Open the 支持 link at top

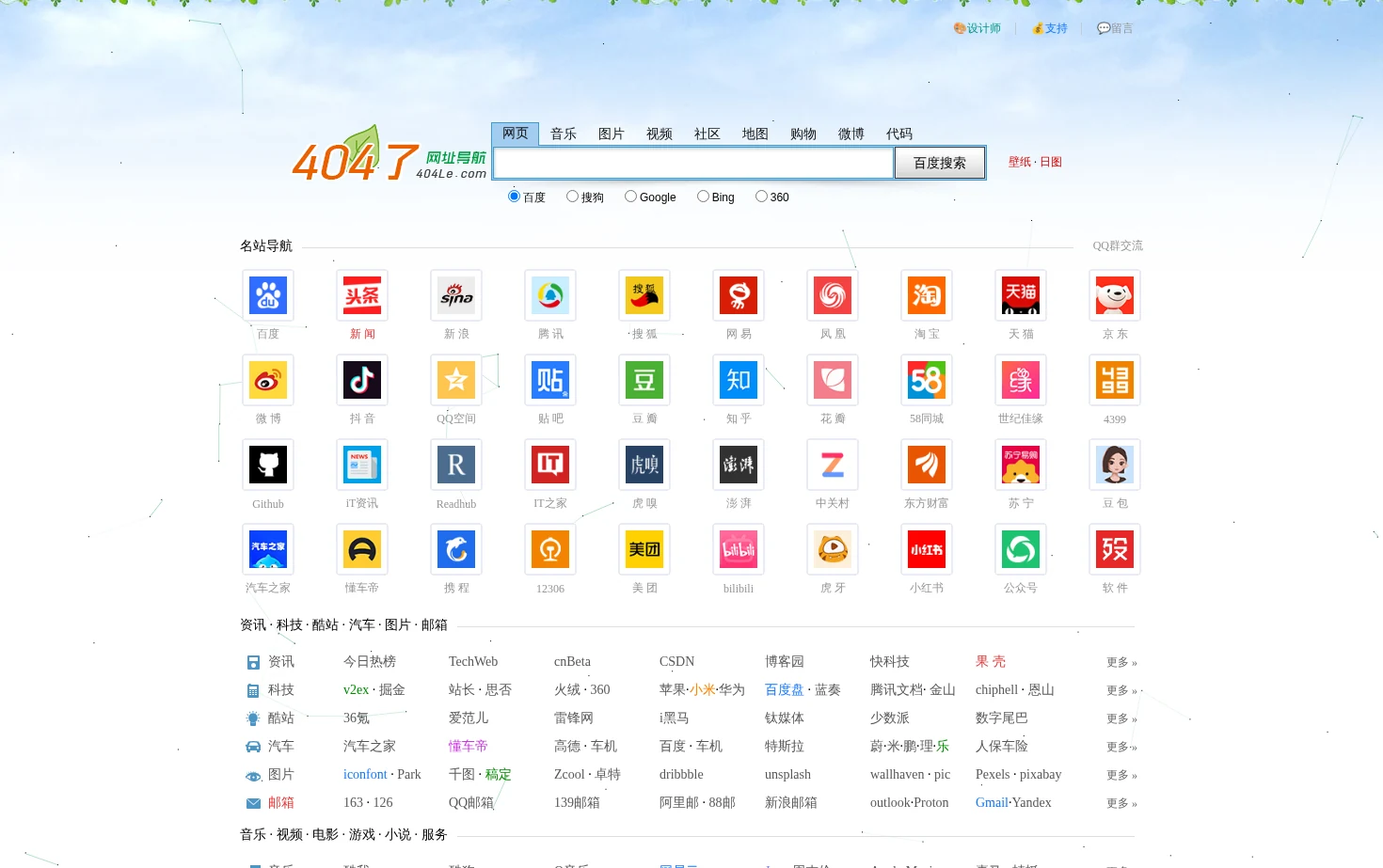point(1050,28)
